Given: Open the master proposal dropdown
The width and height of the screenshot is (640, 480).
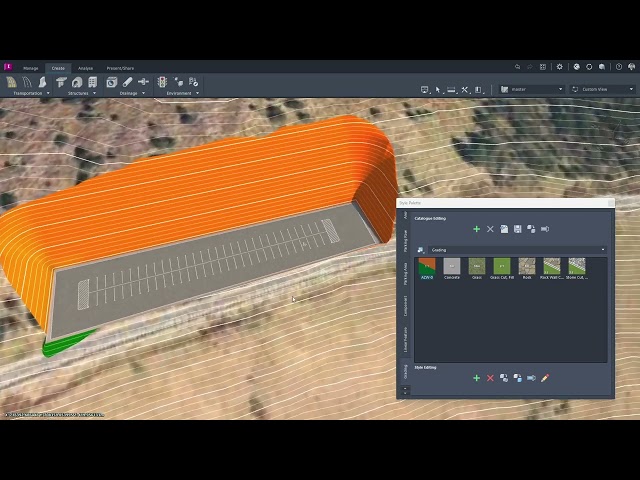Looking at the screenshot, I should [x=532, y=89].
